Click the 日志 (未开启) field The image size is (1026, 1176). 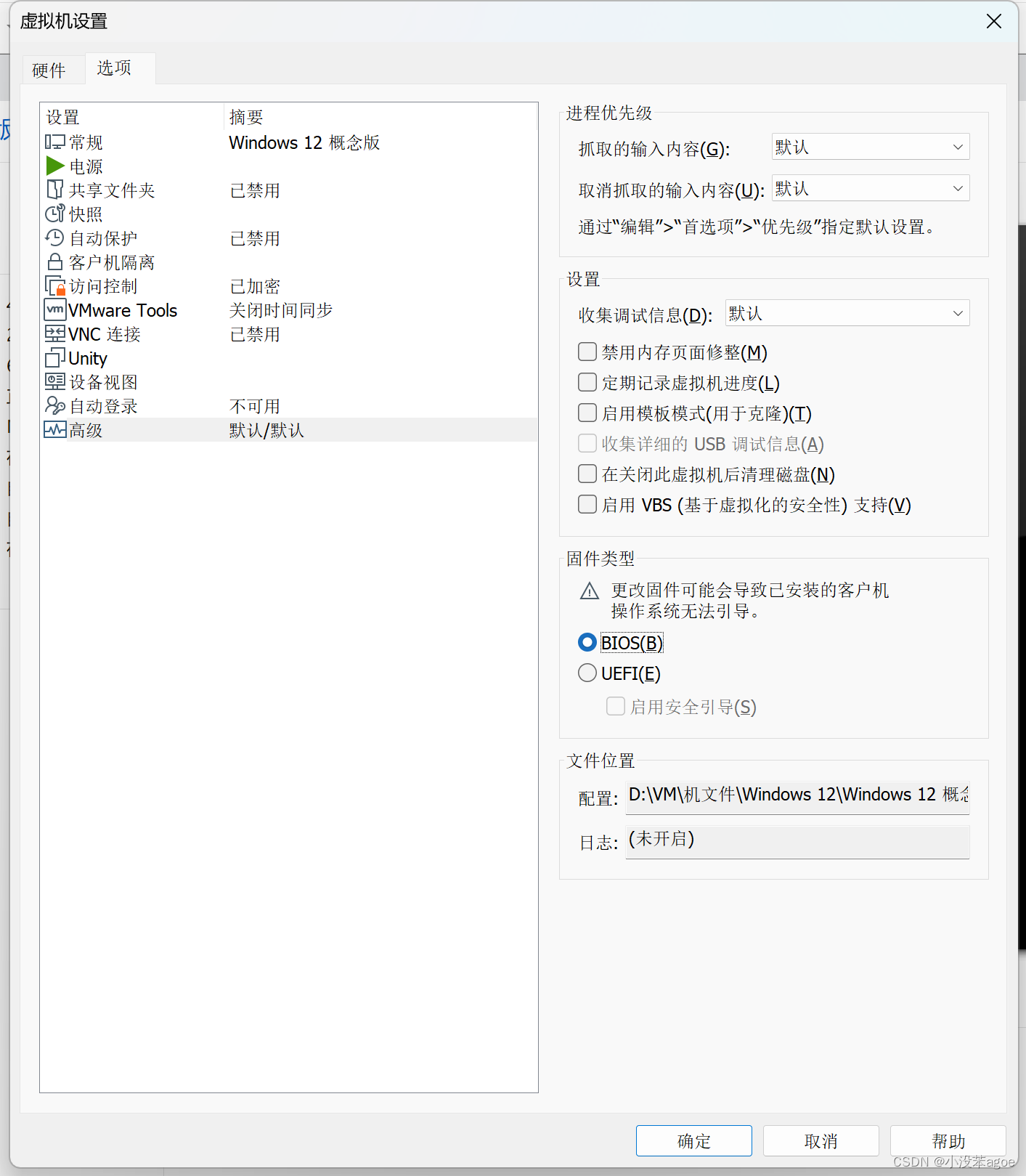coord(798,842)
